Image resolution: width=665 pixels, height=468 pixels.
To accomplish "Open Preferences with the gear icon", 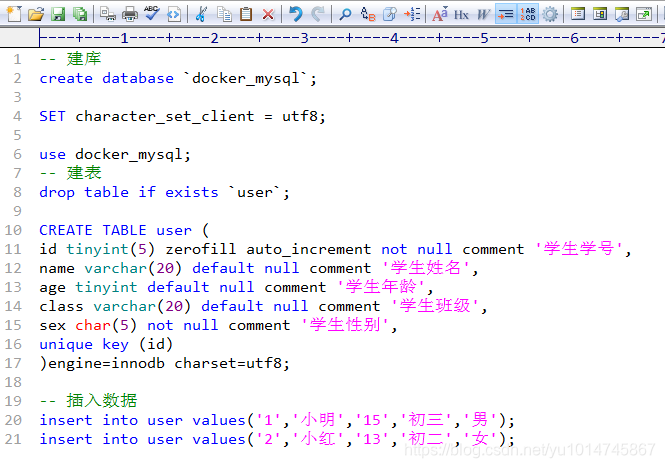I will tap(550, 14).
